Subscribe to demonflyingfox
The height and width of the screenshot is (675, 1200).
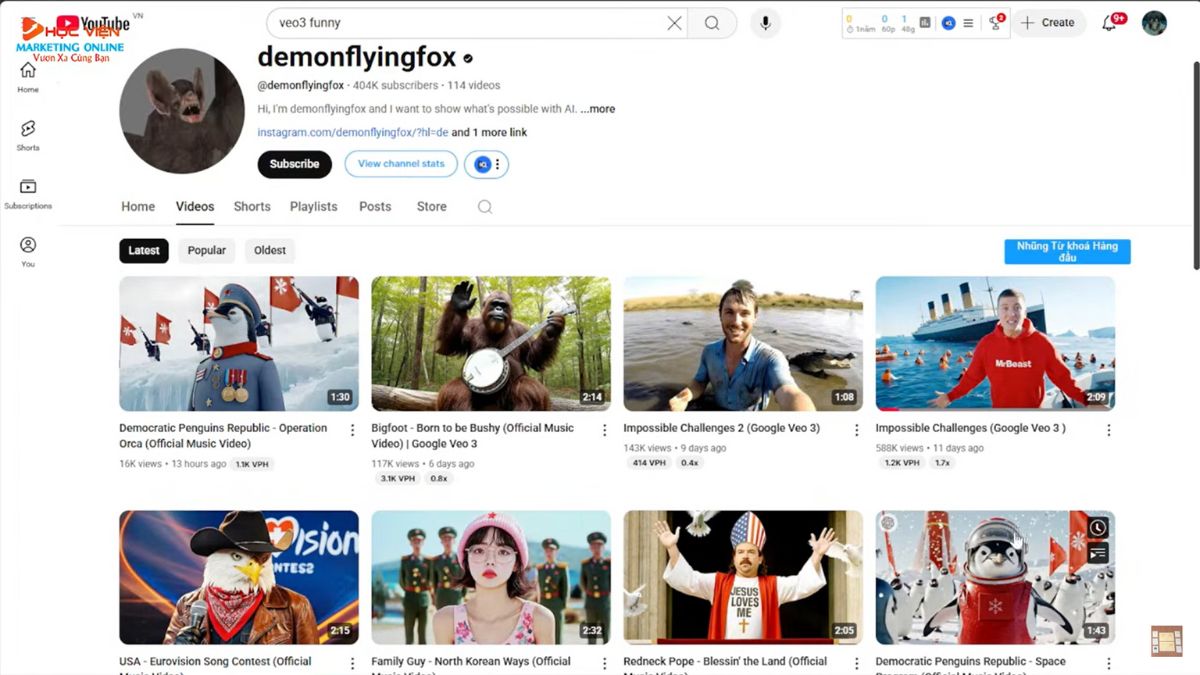(x=294, y=164)
